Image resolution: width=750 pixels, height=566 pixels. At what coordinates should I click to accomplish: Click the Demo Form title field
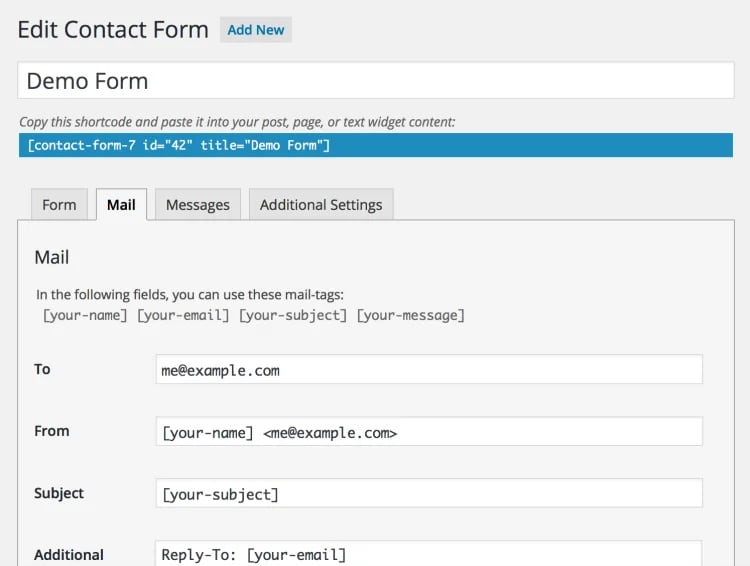tap(375, 81)
